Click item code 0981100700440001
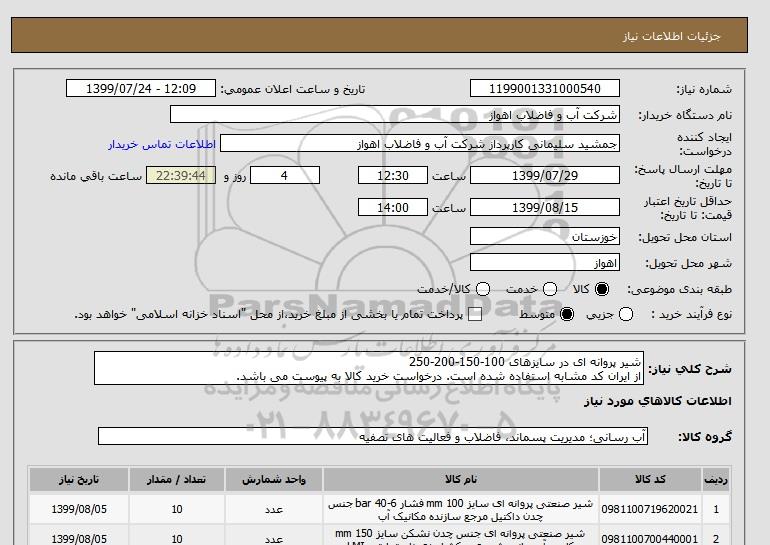The image size is (770, 545). click(650, 539)
